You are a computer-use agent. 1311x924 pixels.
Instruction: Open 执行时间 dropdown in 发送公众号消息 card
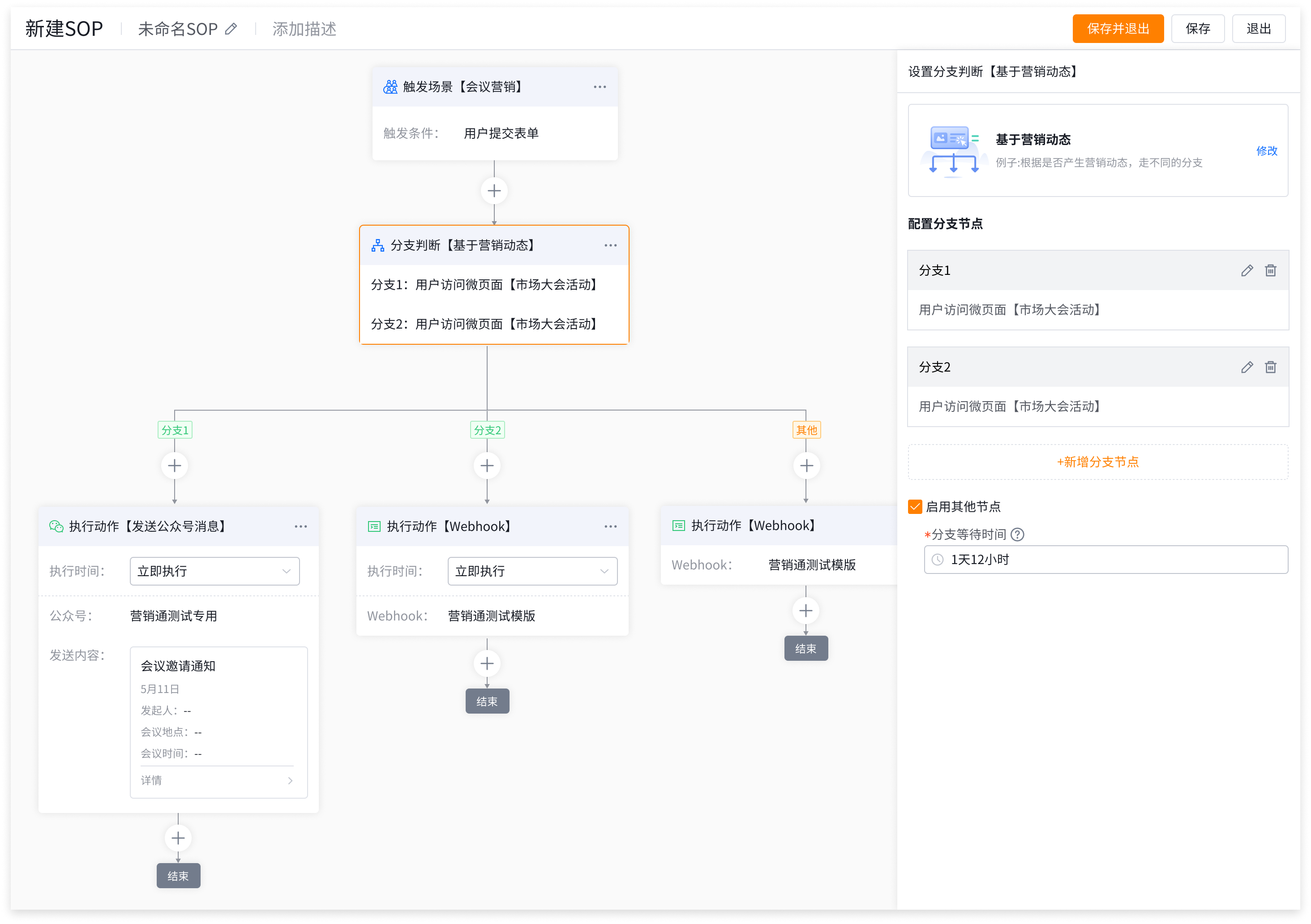click(x=214, y=571)
